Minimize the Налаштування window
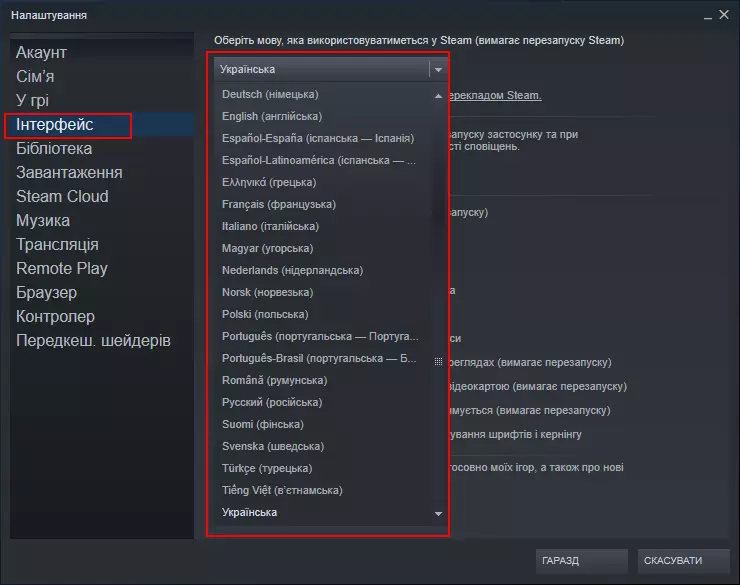Image resolution: width=740 pixels, height=585 pixels. (x=707, y=16)
